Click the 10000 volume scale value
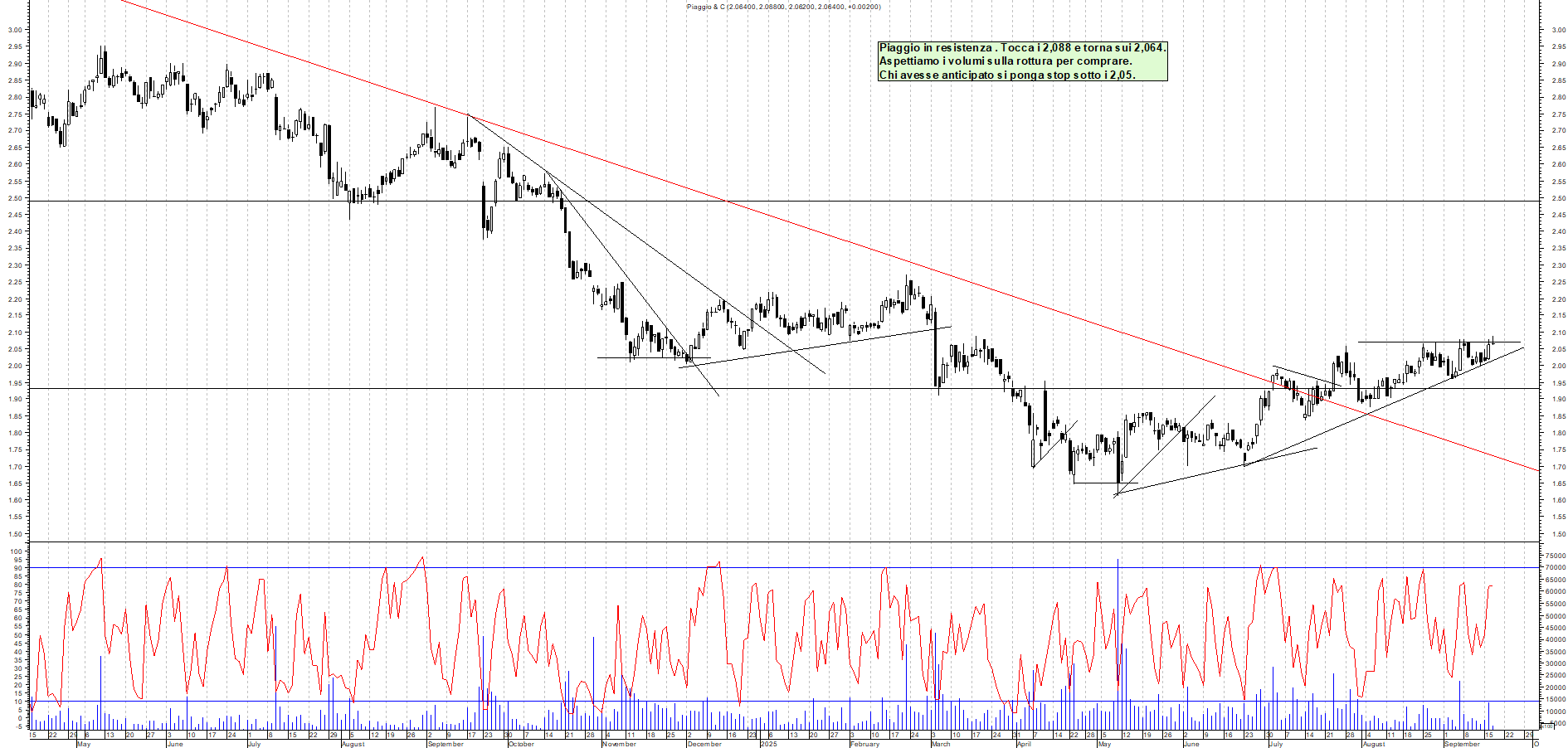This screenshot has height=748, width=1568. pyautogui.click(x=1556, y=712)
